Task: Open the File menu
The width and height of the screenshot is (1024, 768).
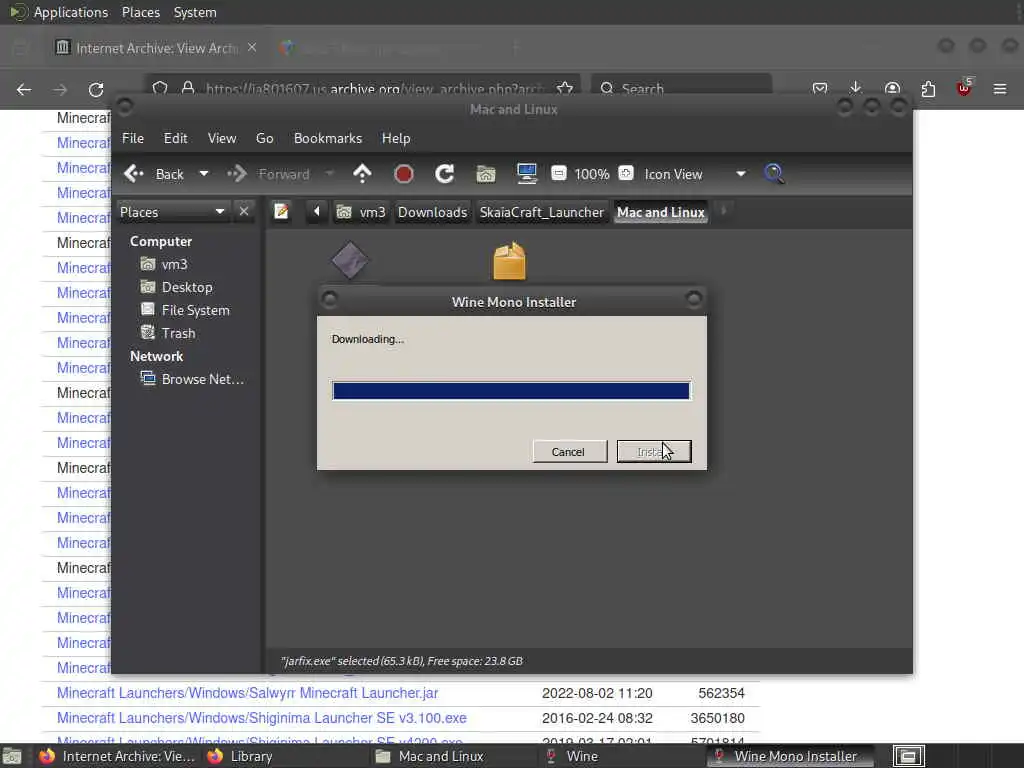Action: (x=133, y=138)
